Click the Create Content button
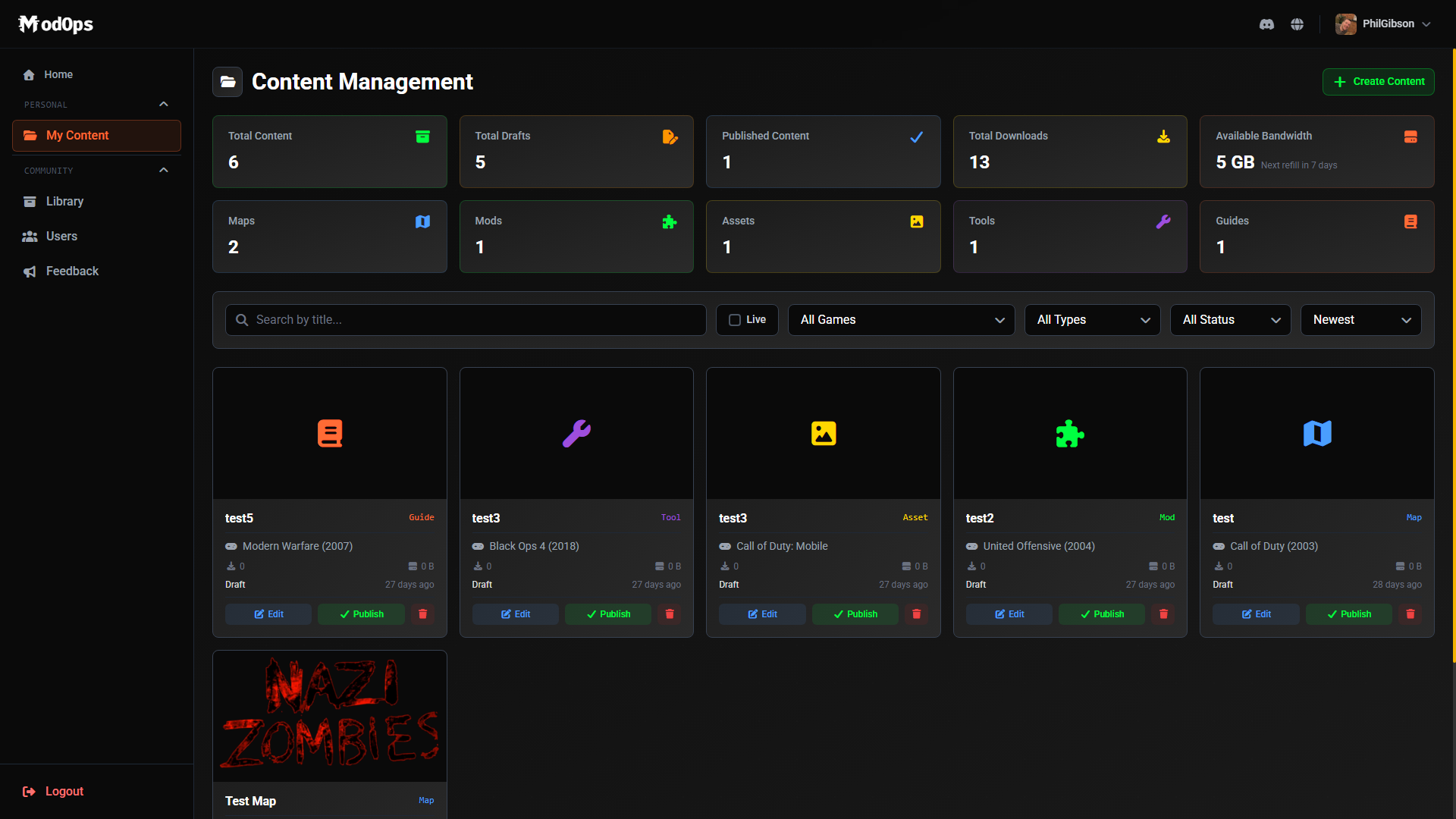 coord(1378,81)
